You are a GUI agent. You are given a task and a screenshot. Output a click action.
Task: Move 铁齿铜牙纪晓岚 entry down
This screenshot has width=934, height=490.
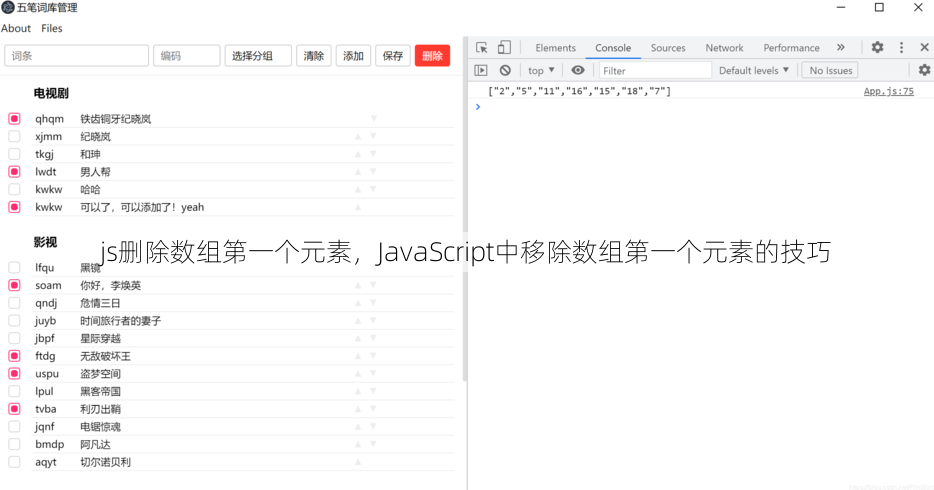(373, 118)
